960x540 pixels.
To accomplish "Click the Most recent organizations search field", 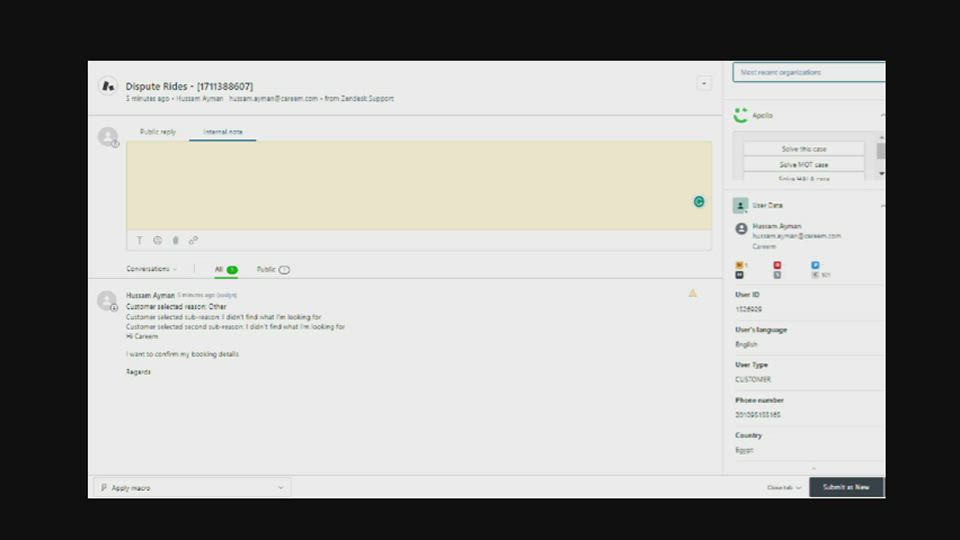I will point(809,72).
